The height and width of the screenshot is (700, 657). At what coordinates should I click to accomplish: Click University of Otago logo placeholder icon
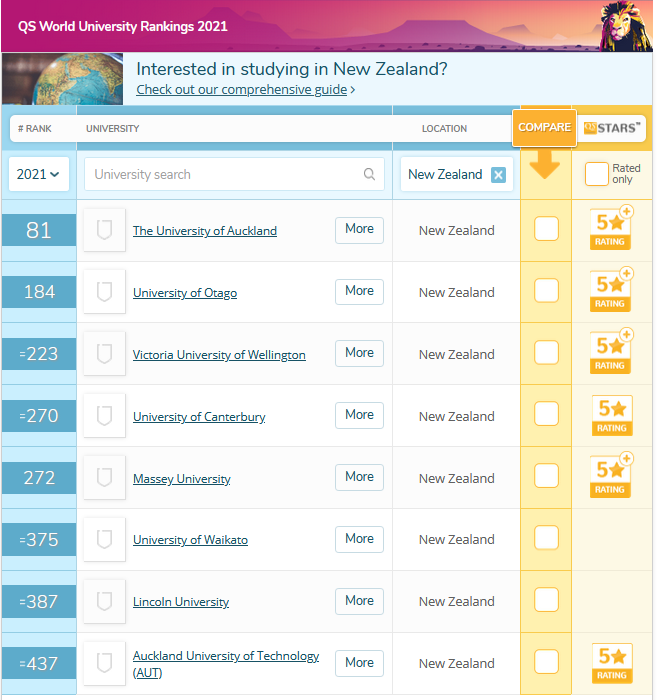[x=104, y=292]
